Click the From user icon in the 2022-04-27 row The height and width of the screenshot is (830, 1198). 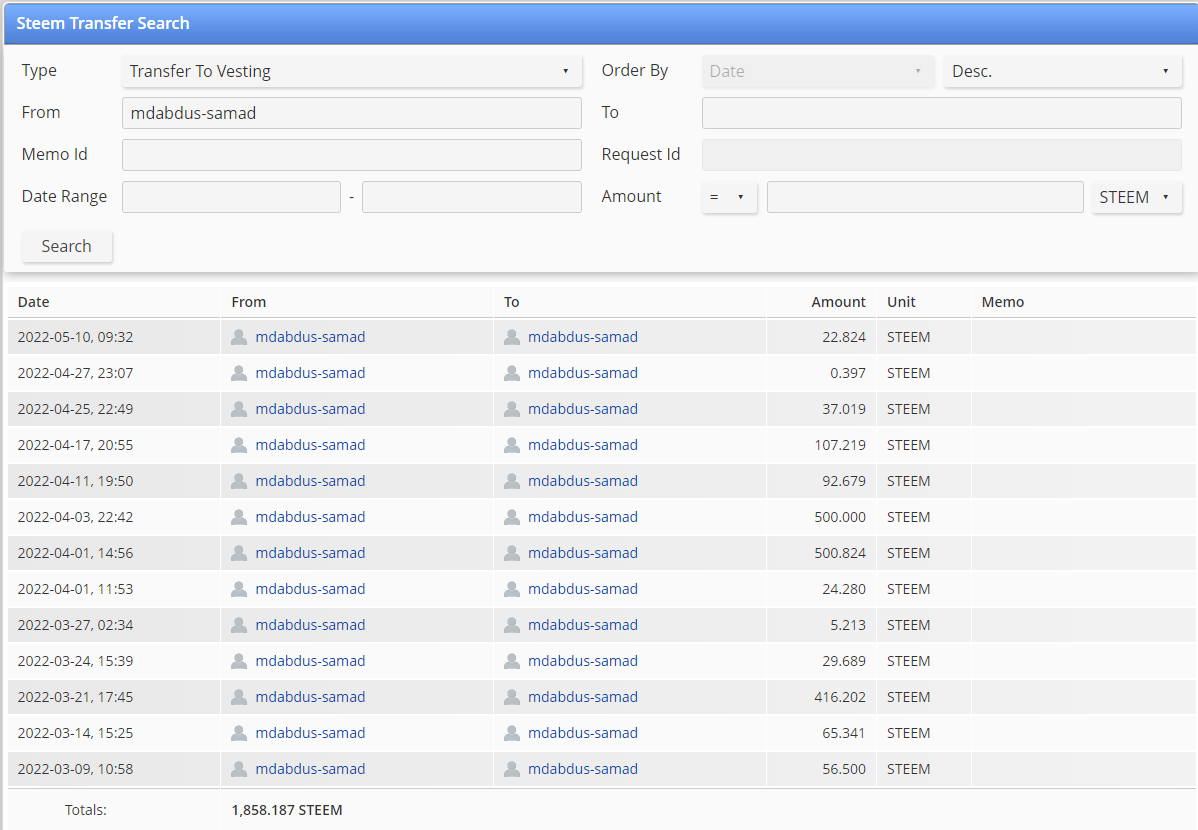pos(239,373)
